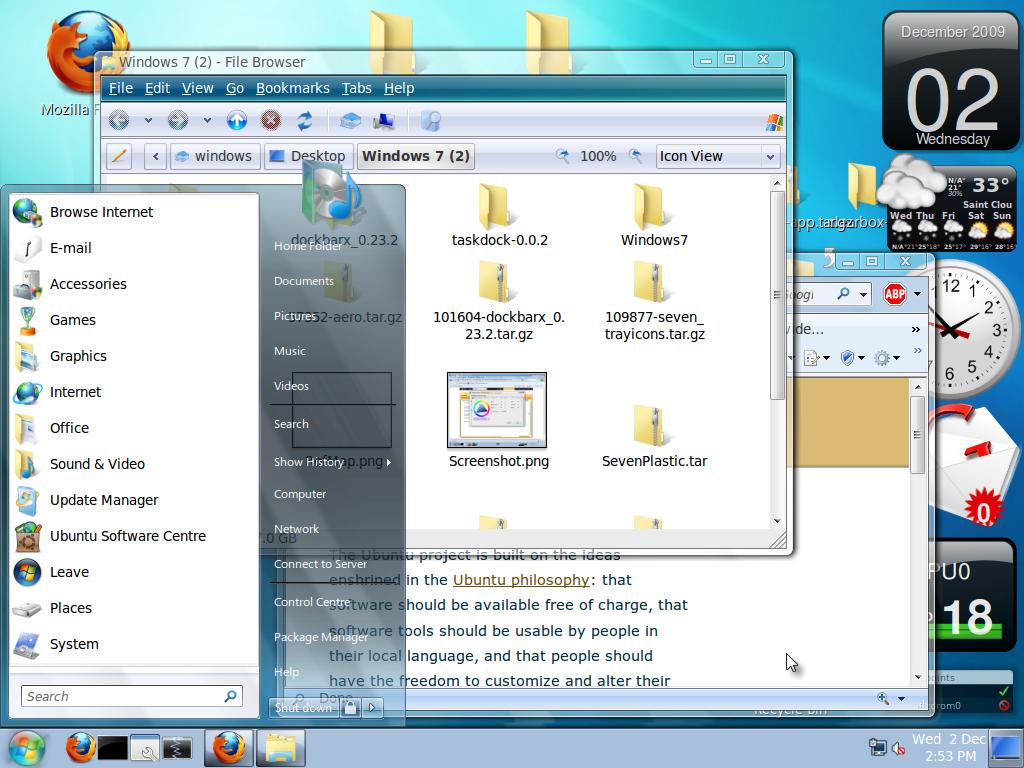Open the Icon View dropdown
This screenshot has height=768, width=1024.
pos(716,156)
